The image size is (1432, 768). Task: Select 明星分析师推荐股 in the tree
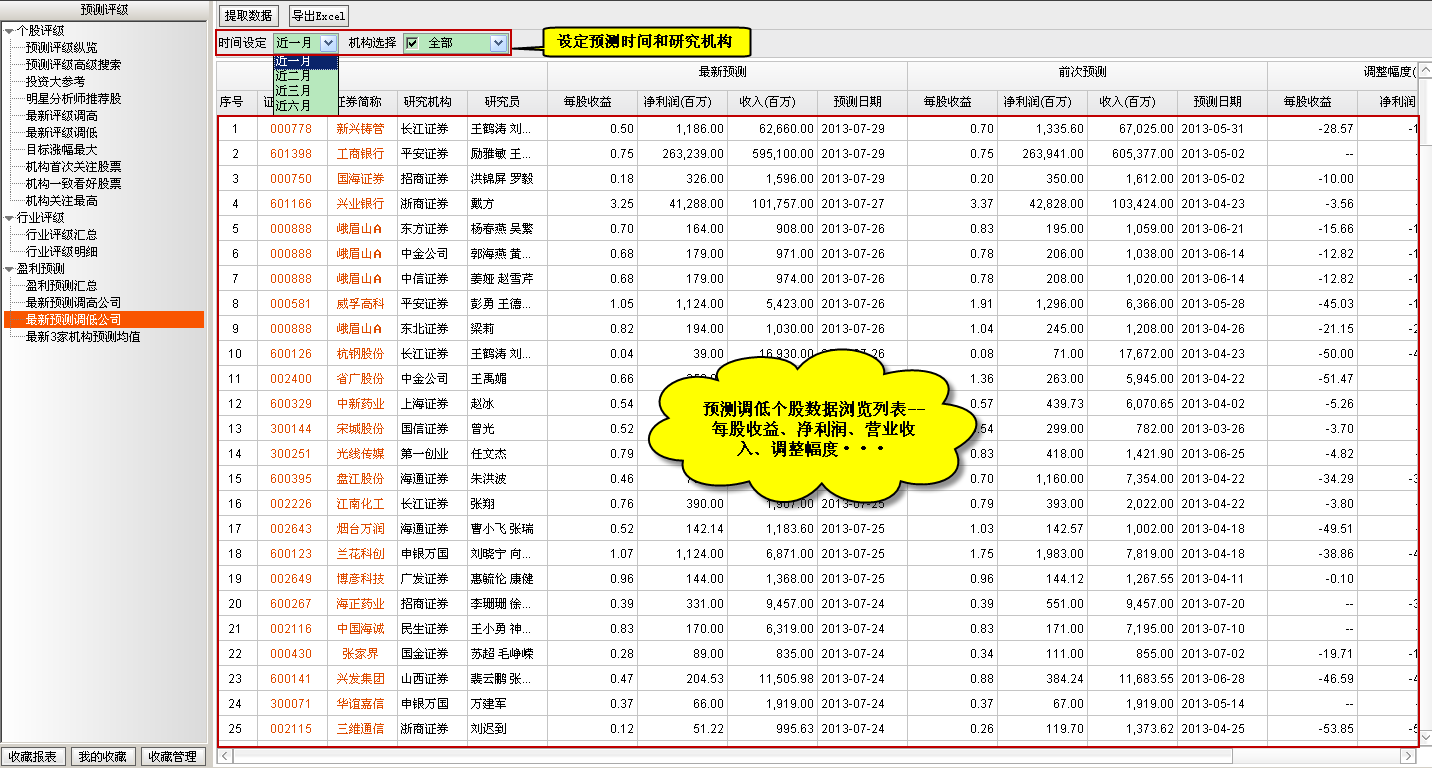click(73, 98)
